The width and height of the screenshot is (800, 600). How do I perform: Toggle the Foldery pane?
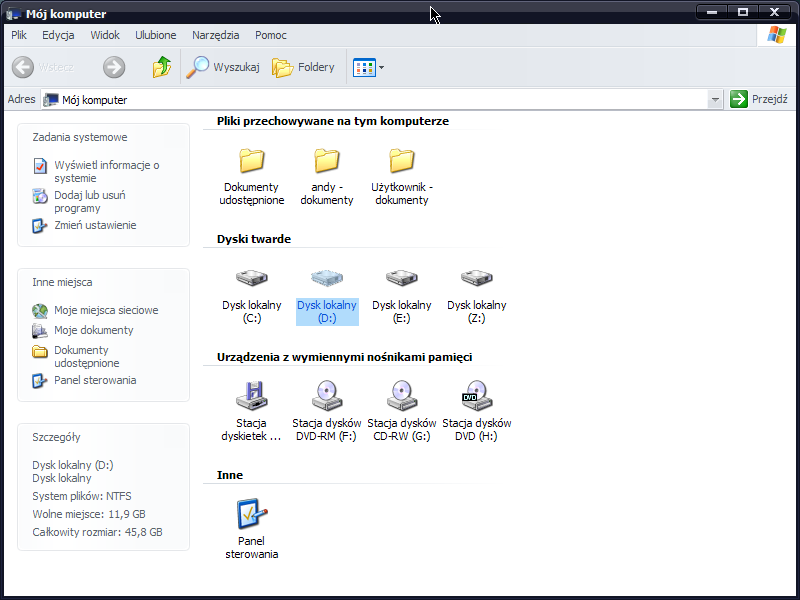point(304,67)
